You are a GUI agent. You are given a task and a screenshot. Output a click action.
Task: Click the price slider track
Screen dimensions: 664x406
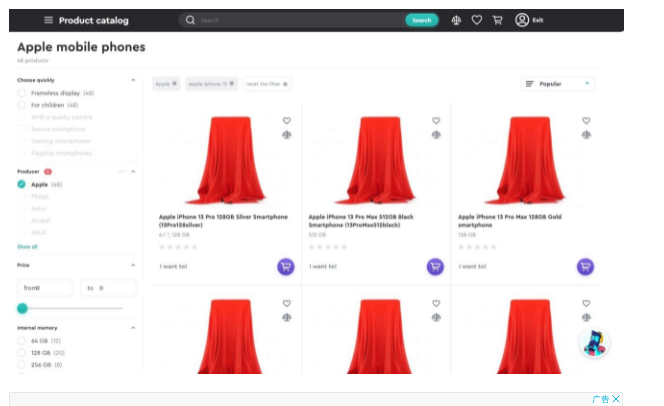click(72, 308)
